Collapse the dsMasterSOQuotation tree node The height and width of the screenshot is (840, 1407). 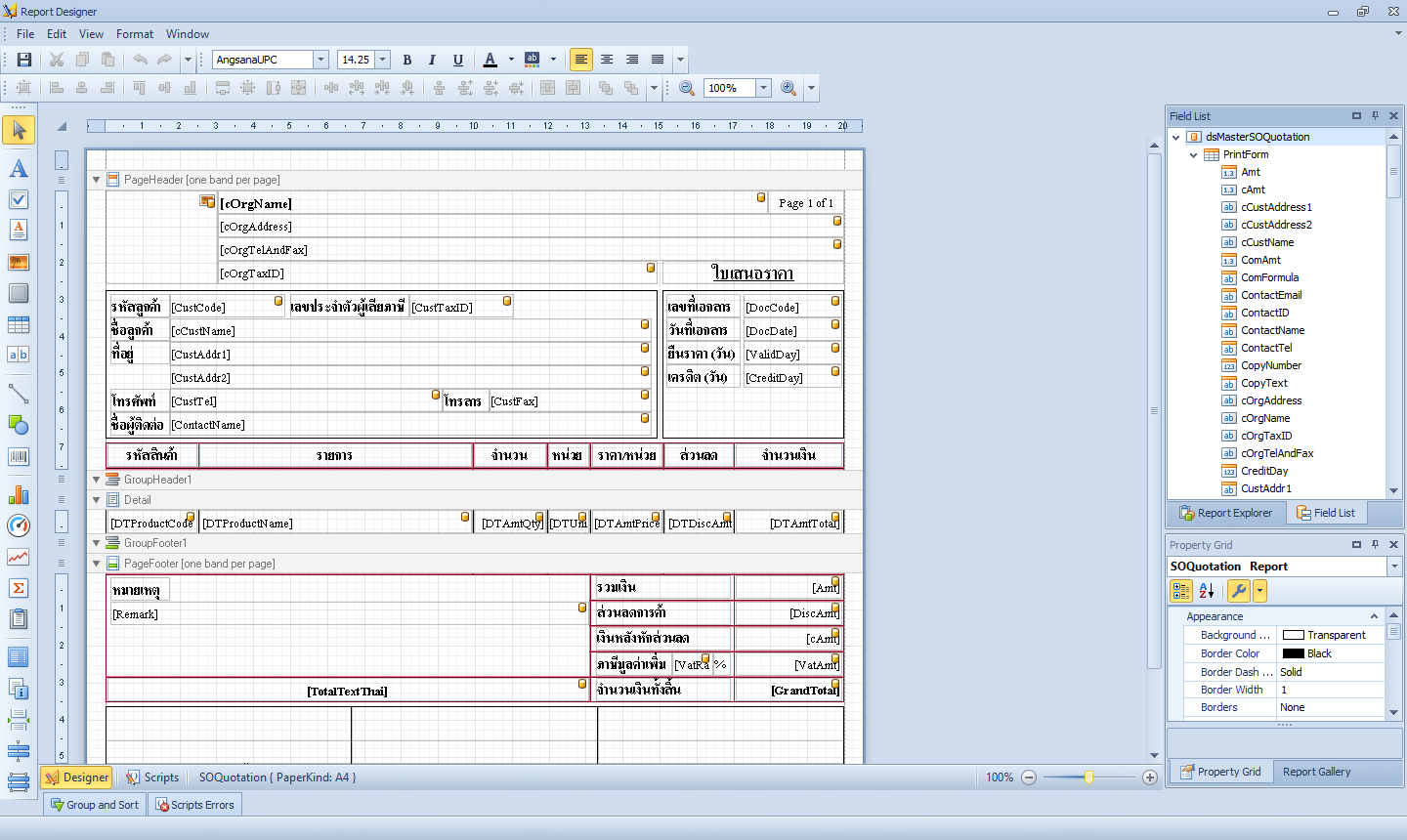(x=1176, y=137)
